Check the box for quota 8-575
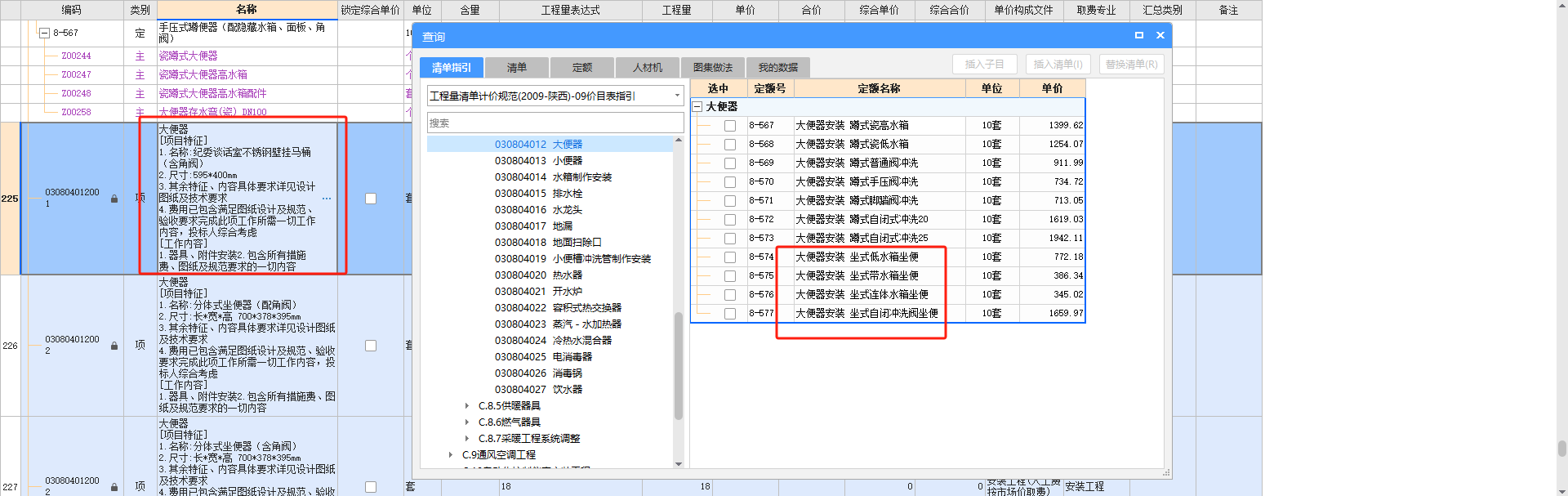The height and width of the screenshot is (496, 1568). point(730,276)
